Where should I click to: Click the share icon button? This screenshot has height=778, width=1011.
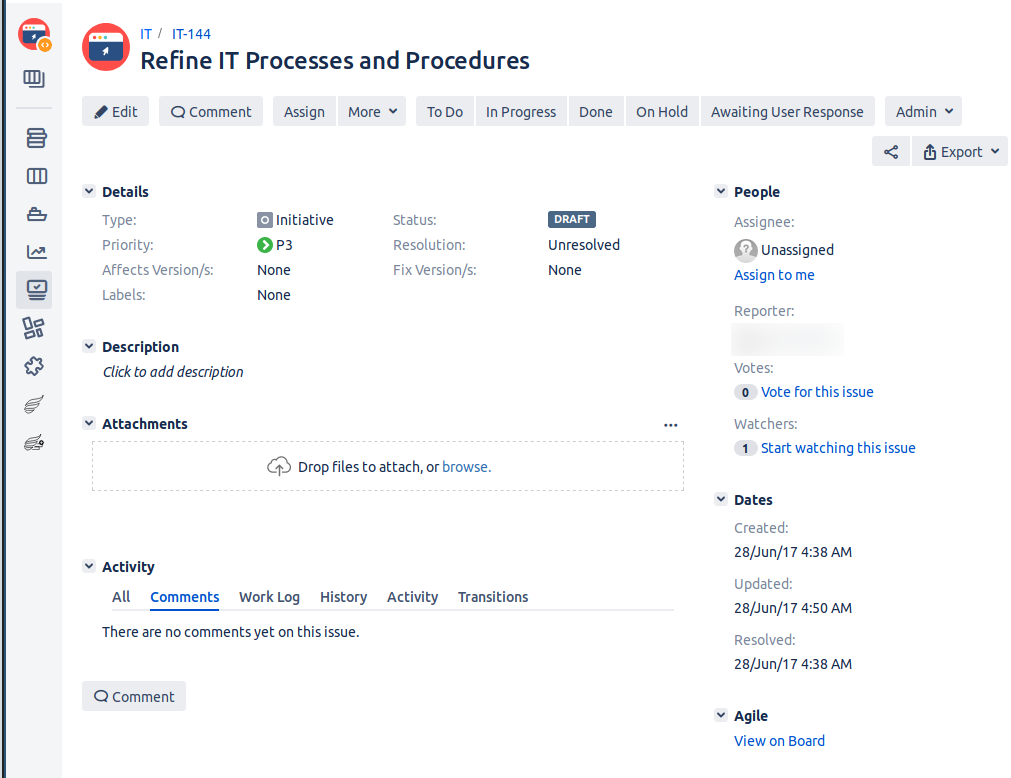(890, 152)
